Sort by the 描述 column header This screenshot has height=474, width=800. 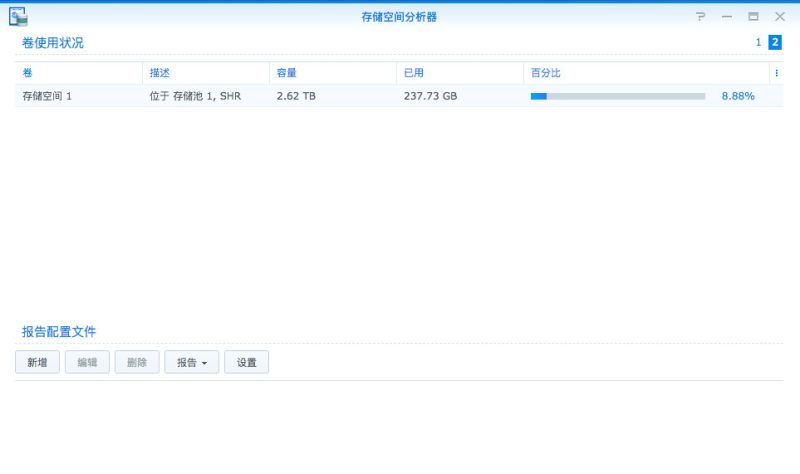click(x=206, y=73)
